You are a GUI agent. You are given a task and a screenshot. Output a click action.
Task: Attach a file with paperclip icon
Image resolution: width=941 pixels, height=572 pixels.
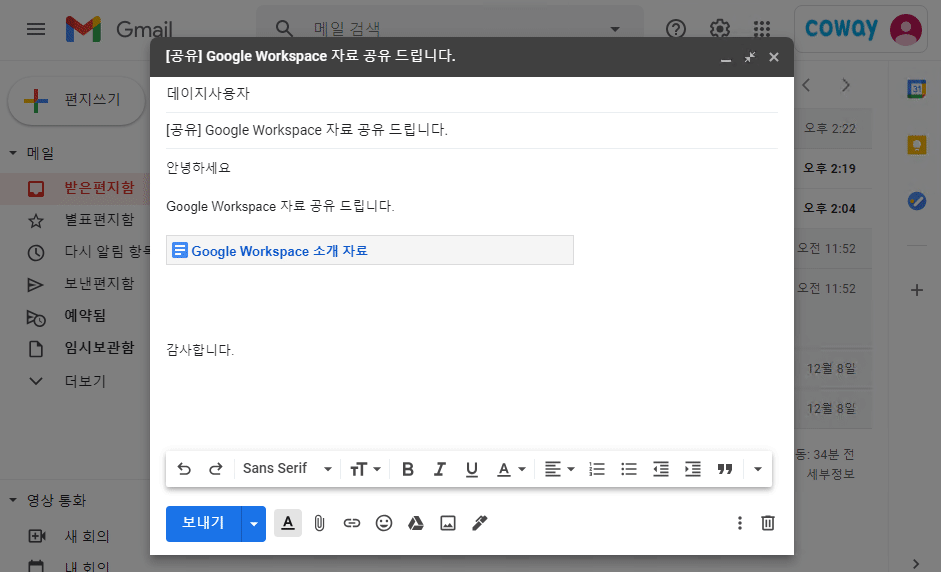319,523
